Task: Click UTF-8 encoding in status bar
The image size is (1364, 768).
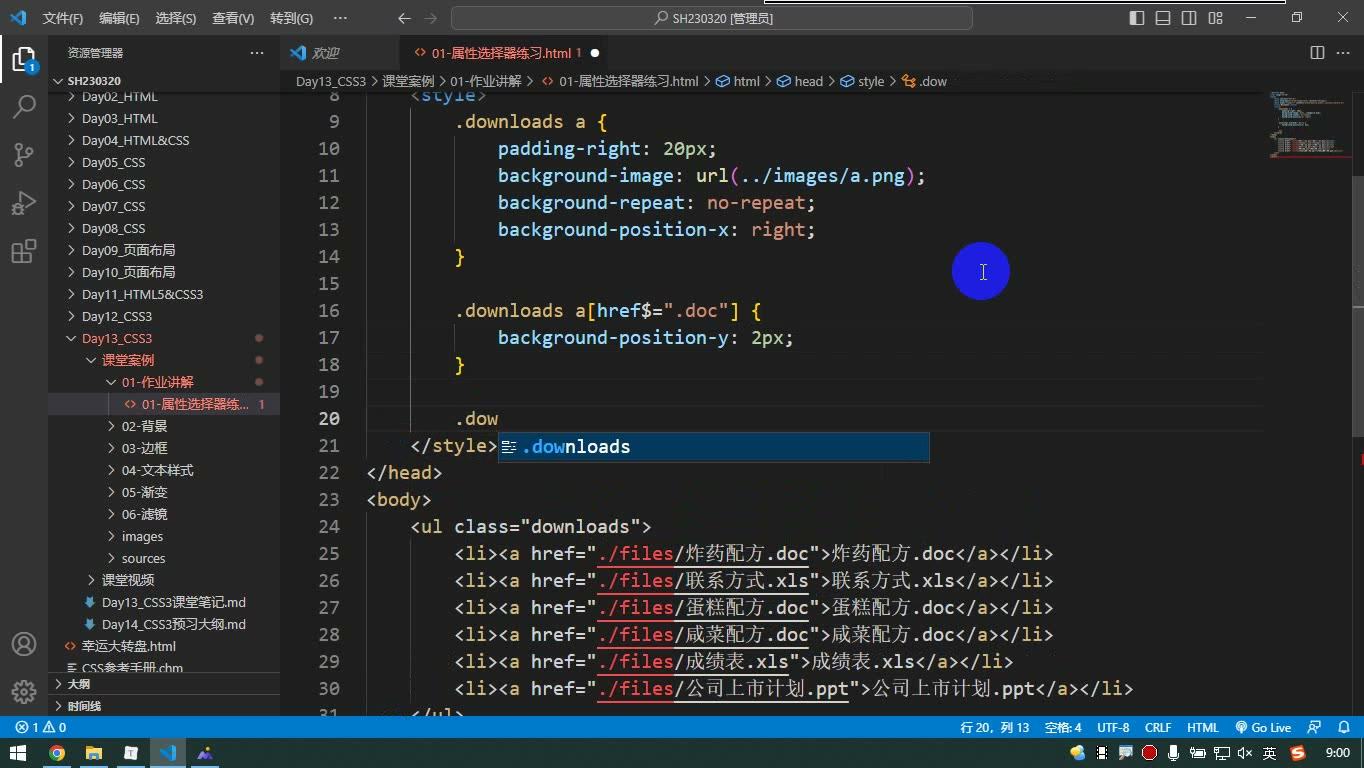Action: (x=1113, y=728)
